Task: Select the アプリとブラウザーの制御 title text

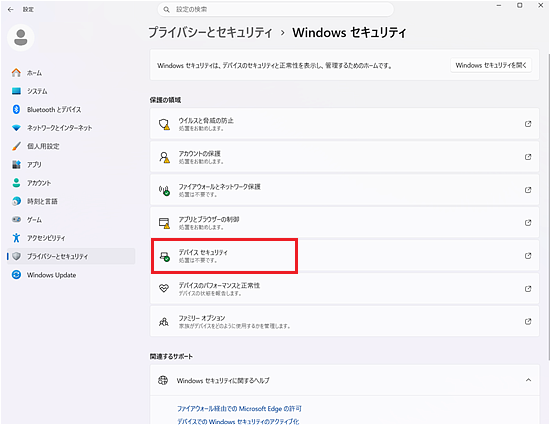Action: (209, 220)
